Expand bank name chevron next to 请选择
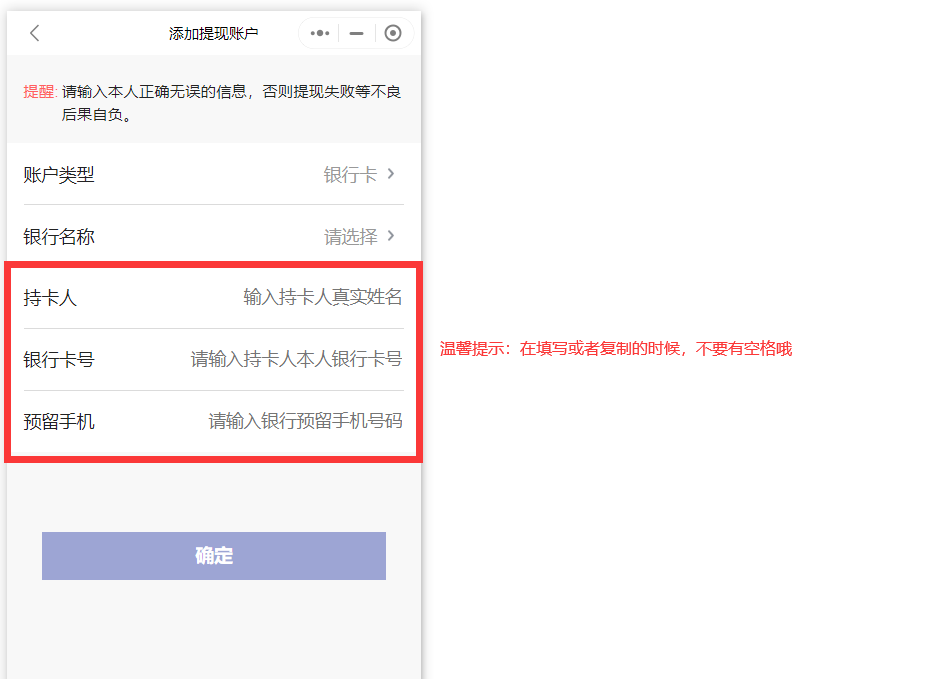The image size is (952, 679). [x=391, y=236]
